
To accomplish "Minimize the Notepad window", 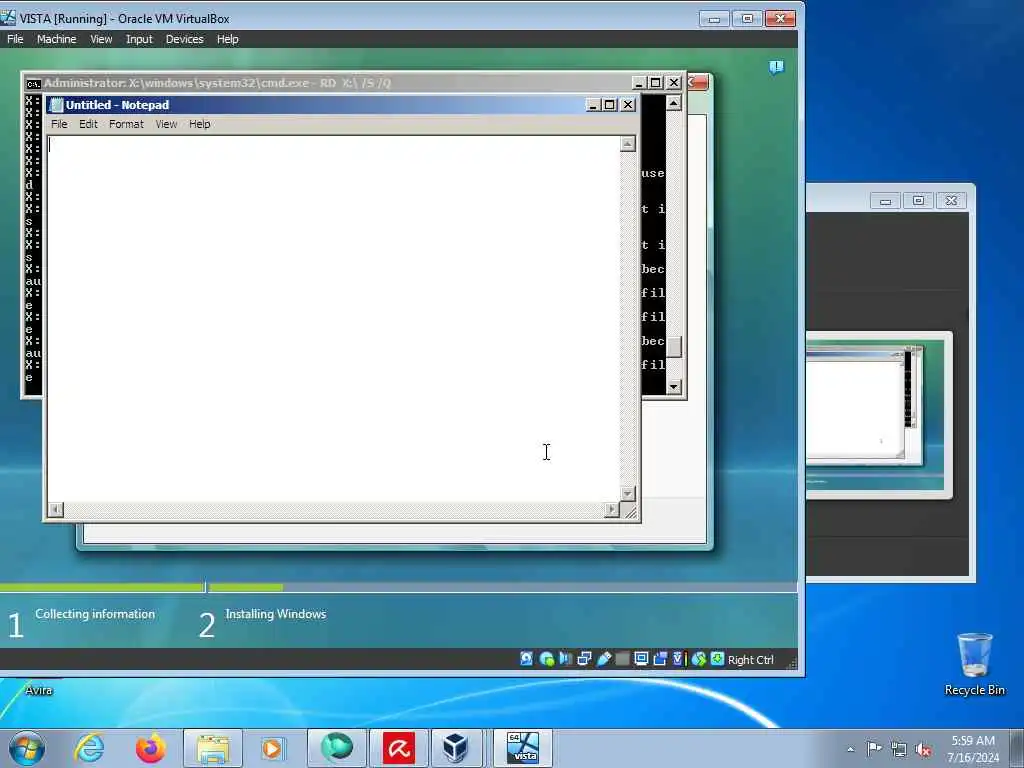I will click(x=592, y=104).
